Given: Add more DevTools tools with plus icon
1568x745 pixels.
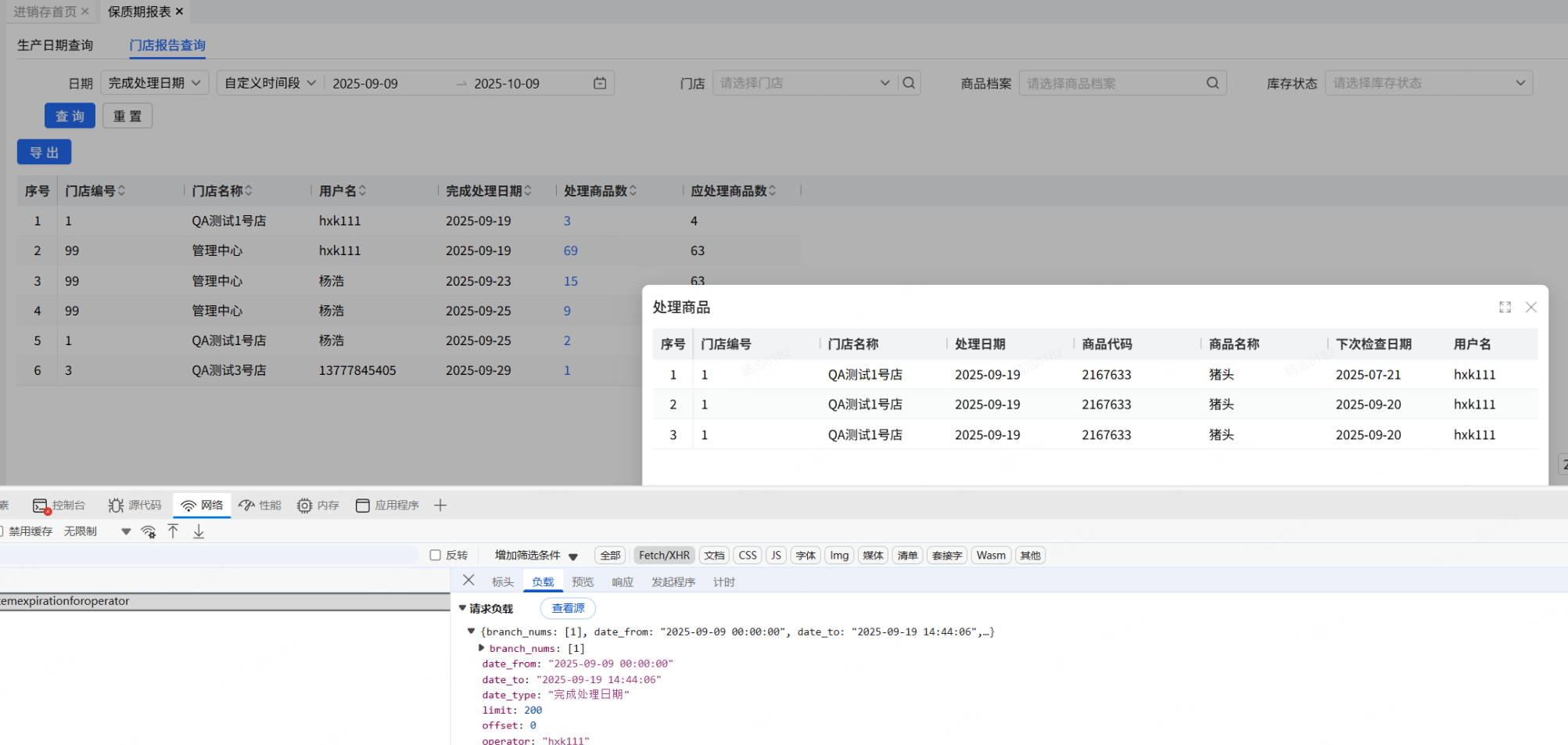Looking at the screenshot, I should (x=440, y=506).
